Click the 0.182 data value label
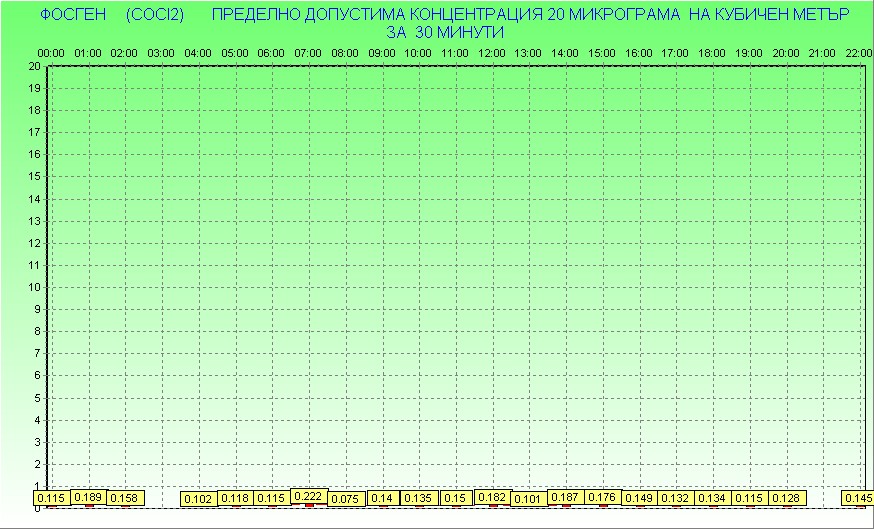Screen dimensions: 874x529 pos(492,497)
